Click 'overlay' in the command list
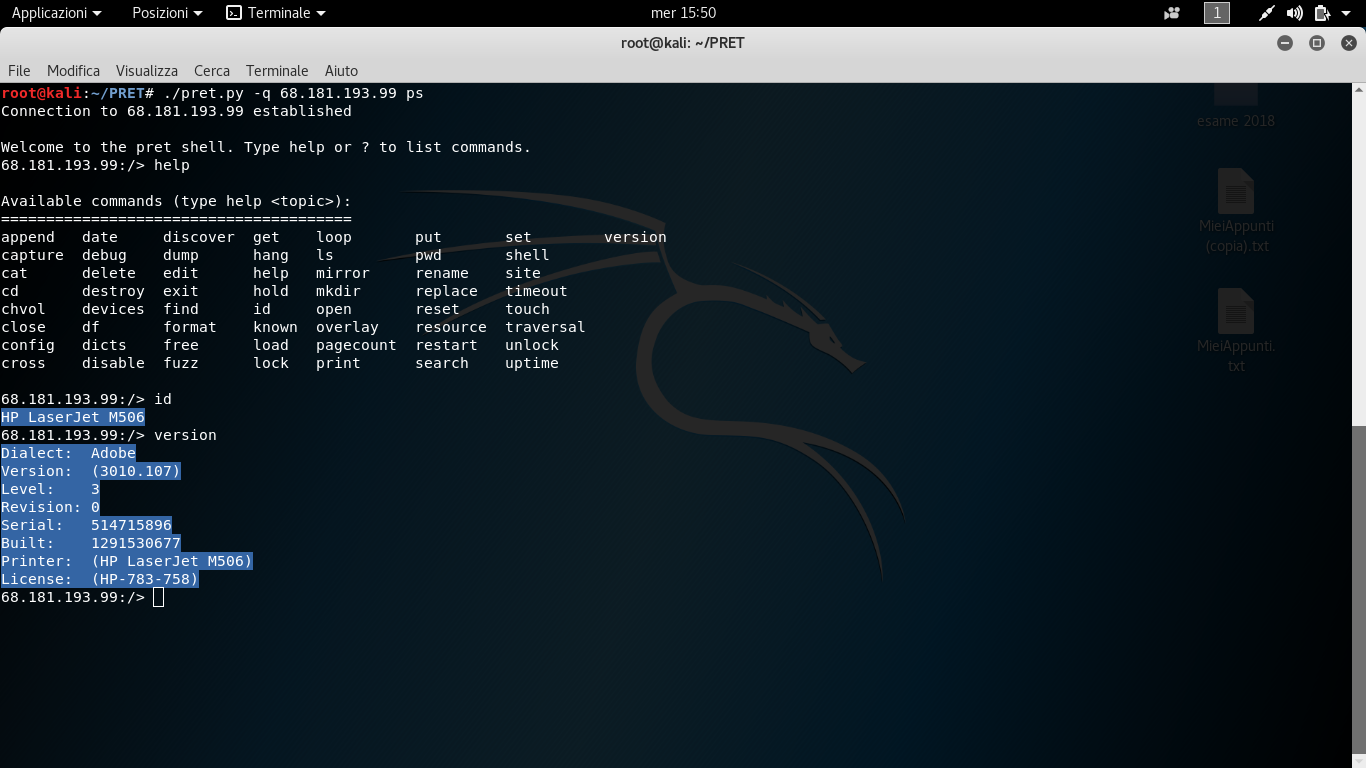Image resolution: width=1366 pixels, height=768 pixels. [x=347, y=327]
